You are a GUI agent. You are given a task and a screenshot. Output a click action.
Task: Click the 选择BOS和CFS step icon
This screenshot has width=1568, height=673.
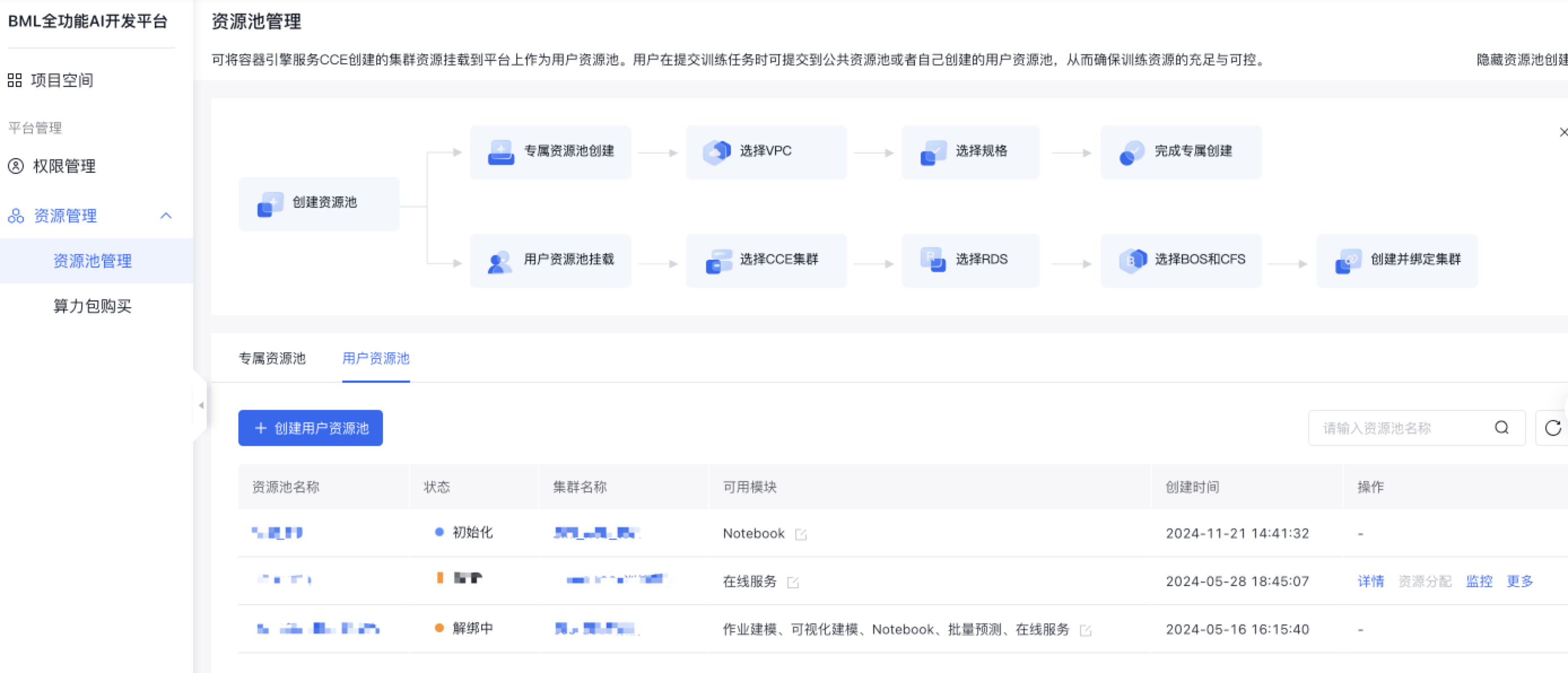[x=1133, y=261]
